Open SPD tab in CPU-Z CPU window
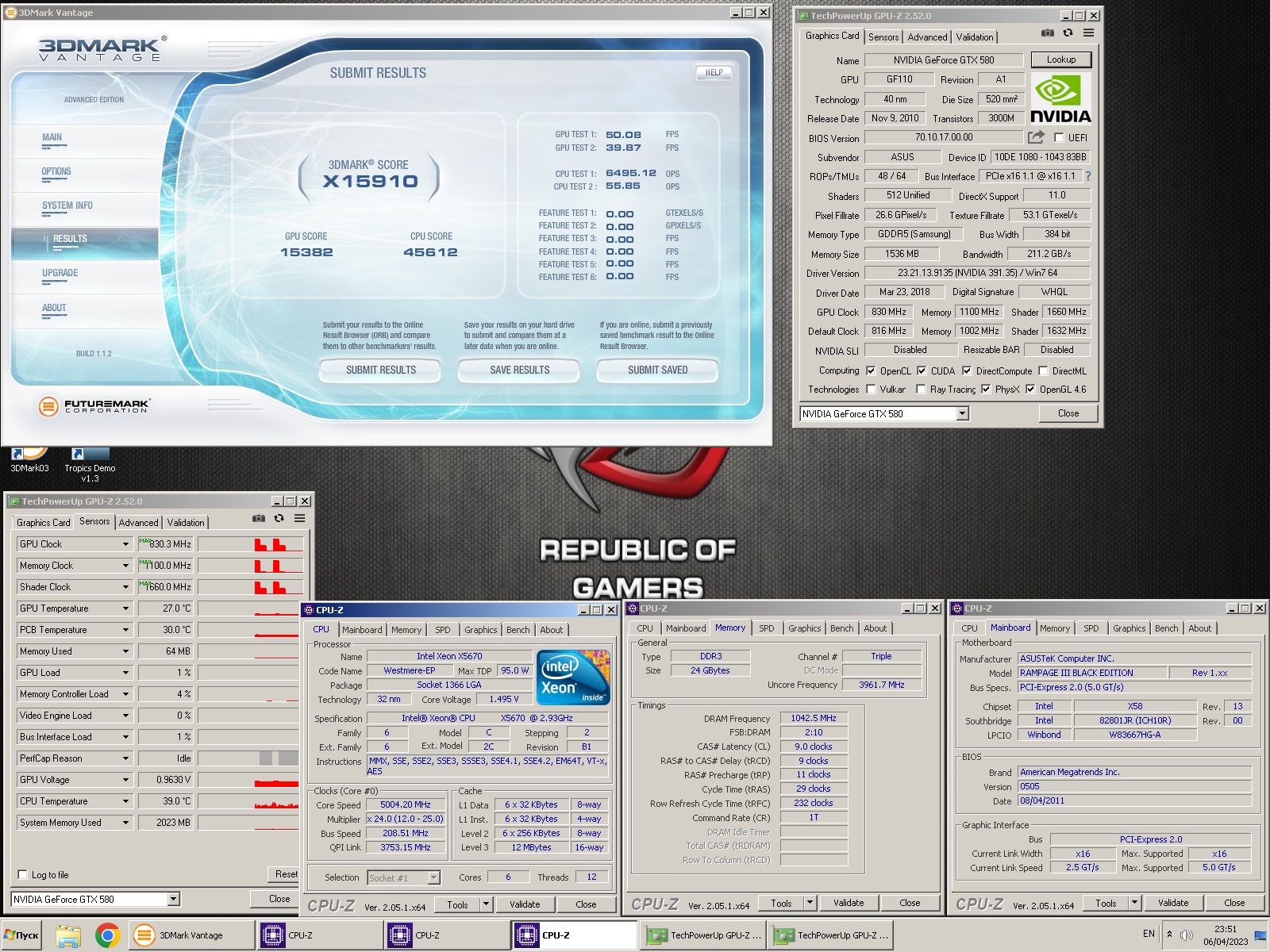The image size is (1270, 952). tap(443, 630)
